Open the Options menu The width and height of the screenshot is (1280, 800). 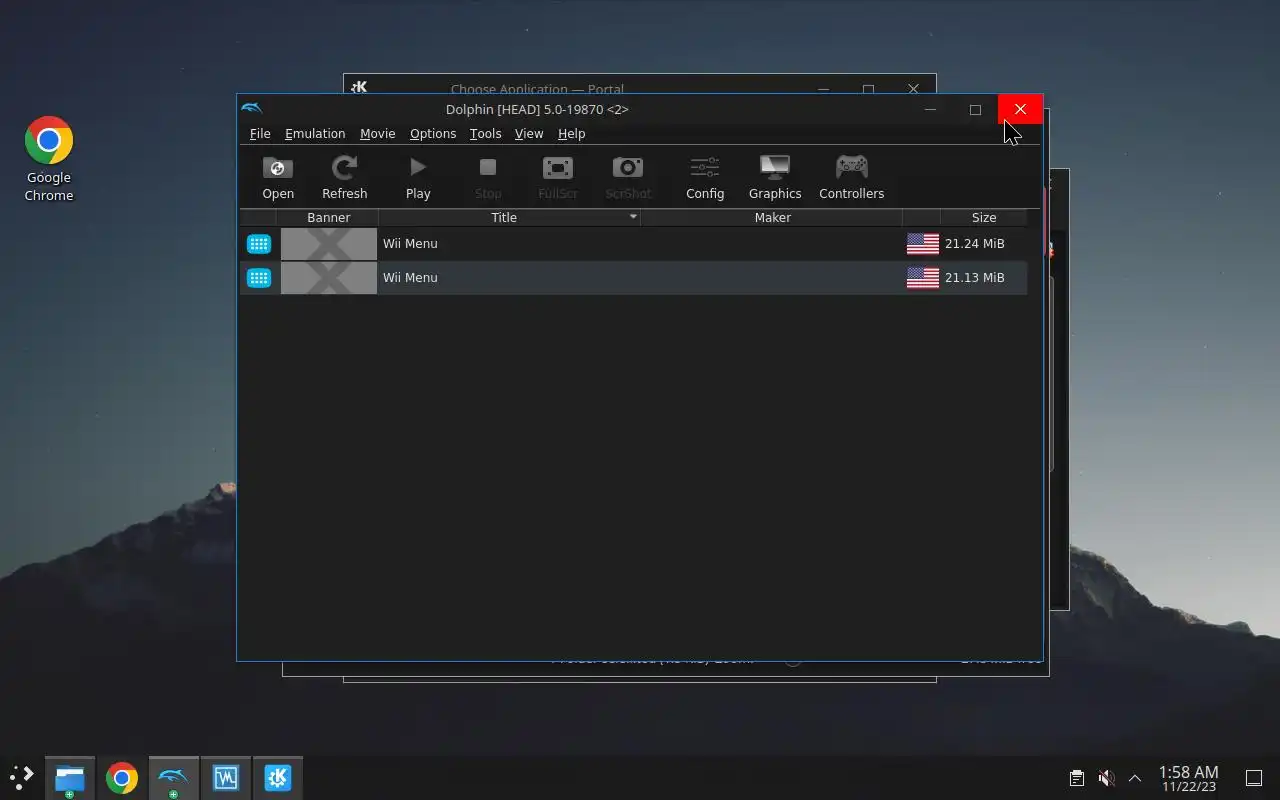433,134
